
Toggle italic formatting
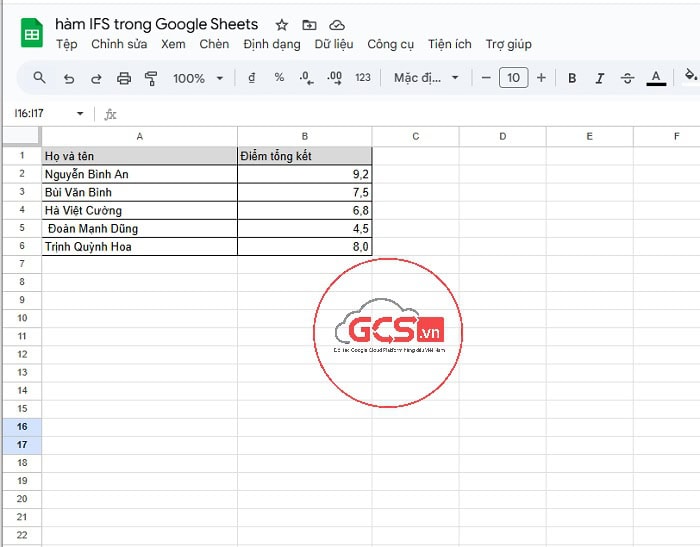coord(600,78)
